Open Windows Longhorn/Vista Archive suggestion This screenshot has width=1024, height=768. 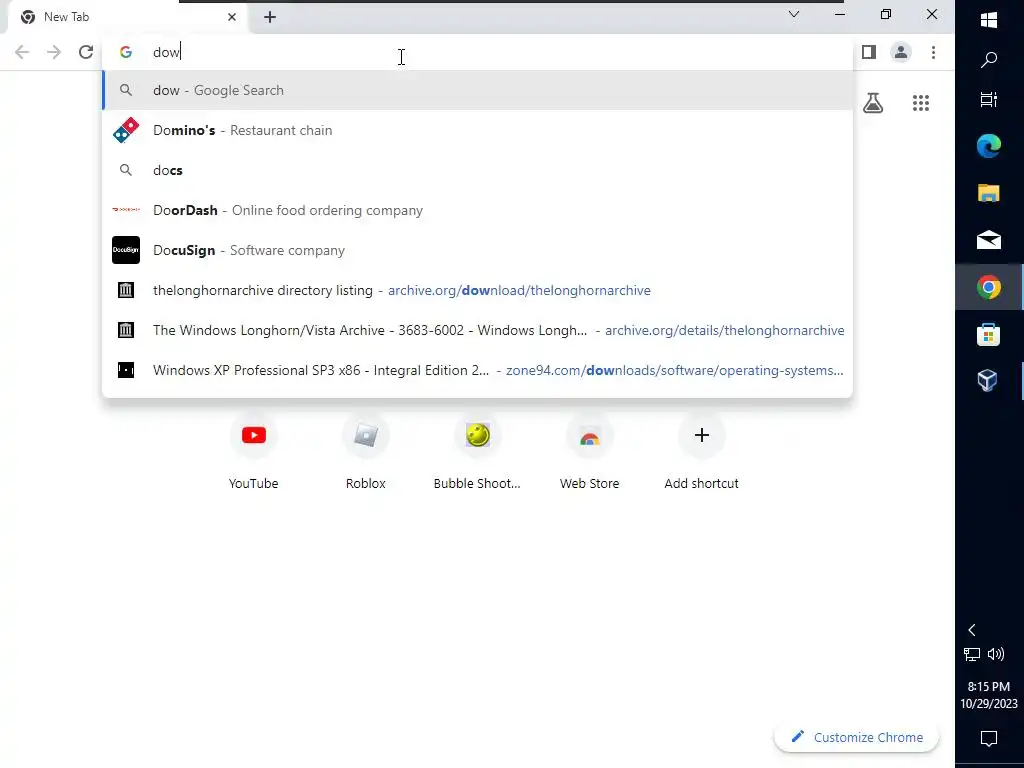point(477,330)
